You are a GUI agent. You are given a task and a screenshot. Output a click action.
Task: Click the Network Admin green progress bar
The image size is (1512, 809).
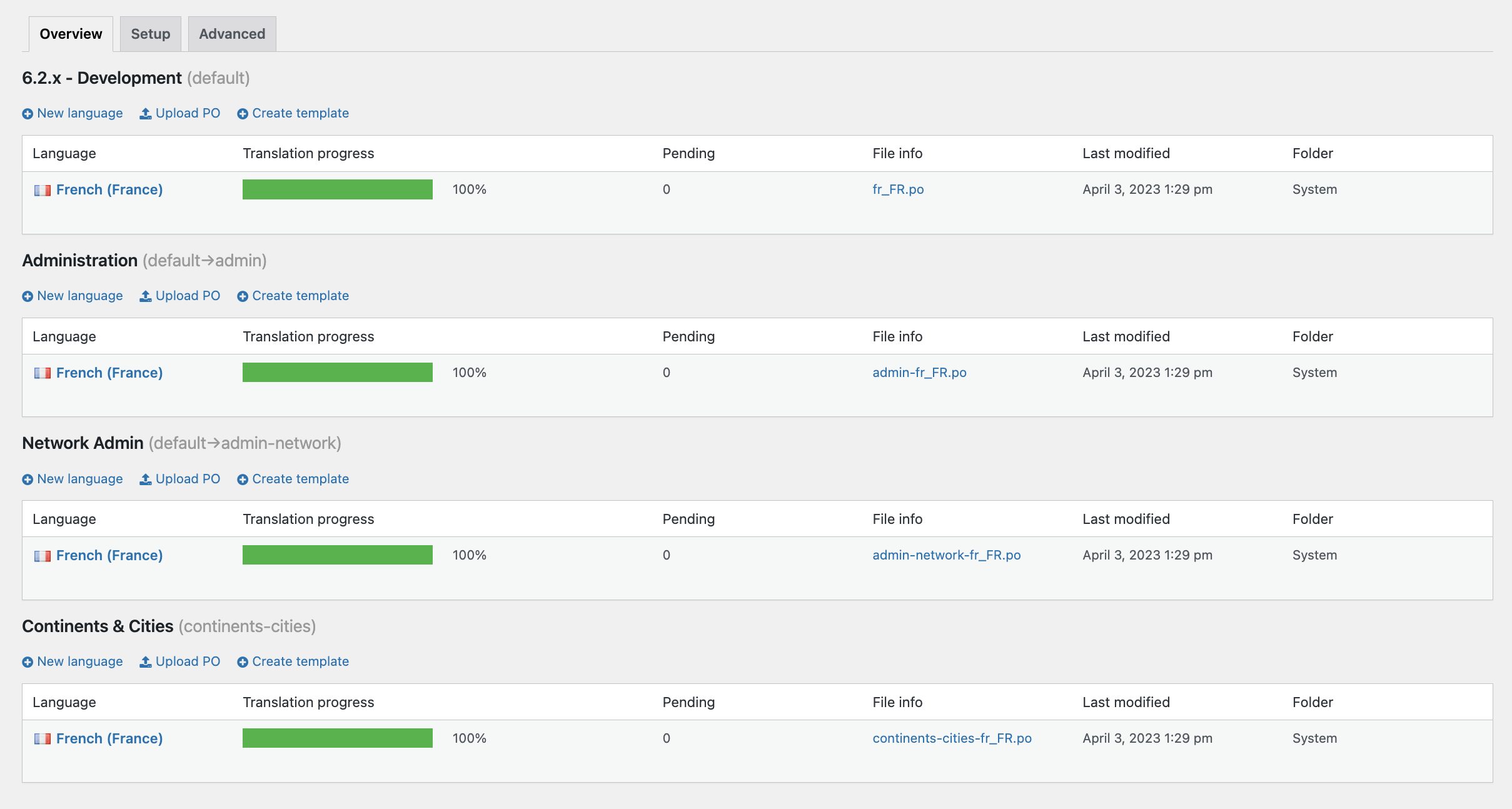(337, 555)
